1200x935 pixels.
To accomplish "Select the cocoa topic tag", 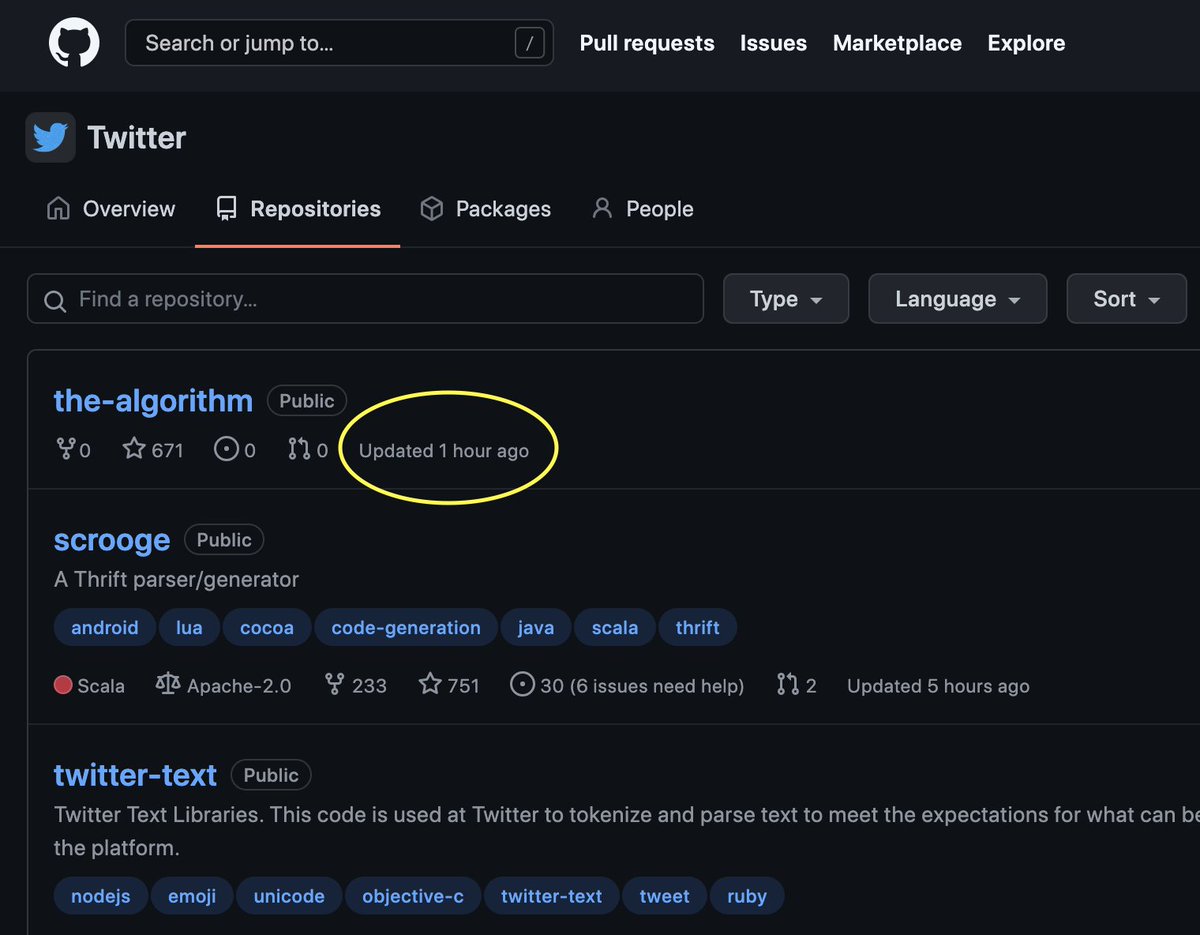I will coord(267,628).
